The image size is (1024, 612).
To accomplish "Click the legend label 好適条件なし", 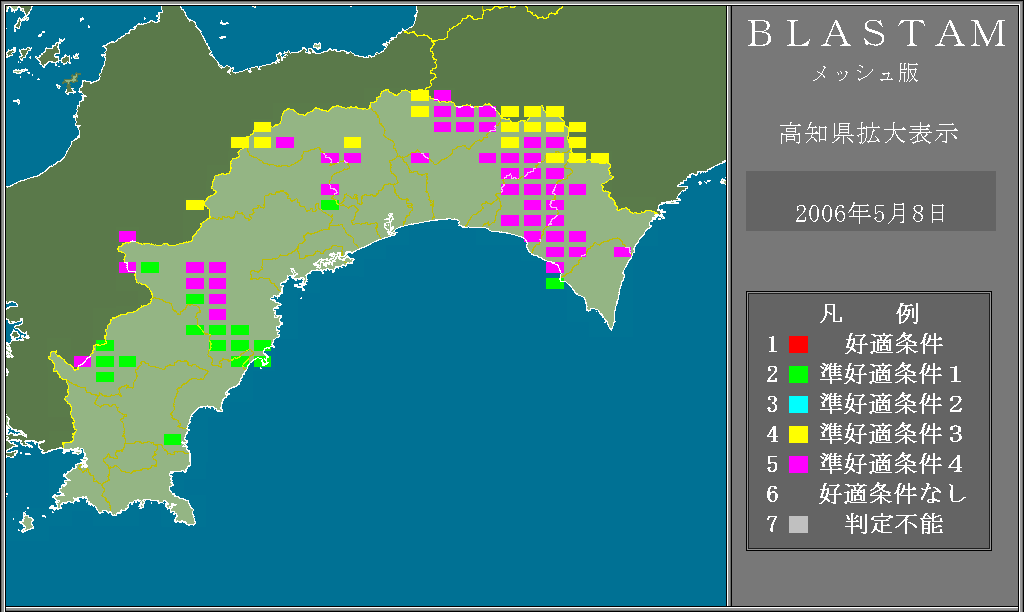I will (892, 494).
